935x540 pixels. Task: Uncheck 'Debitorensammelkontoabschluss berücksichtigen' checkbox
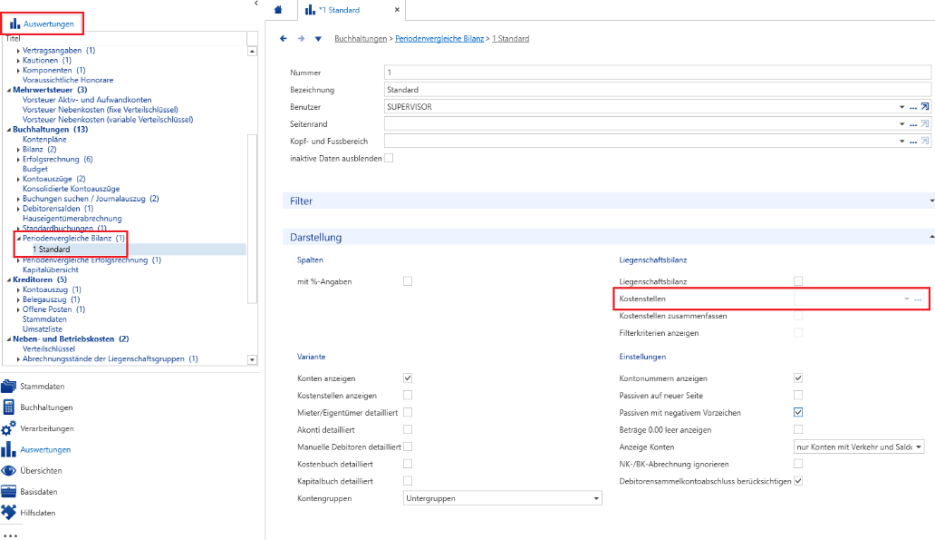click(x=798, y=481)
